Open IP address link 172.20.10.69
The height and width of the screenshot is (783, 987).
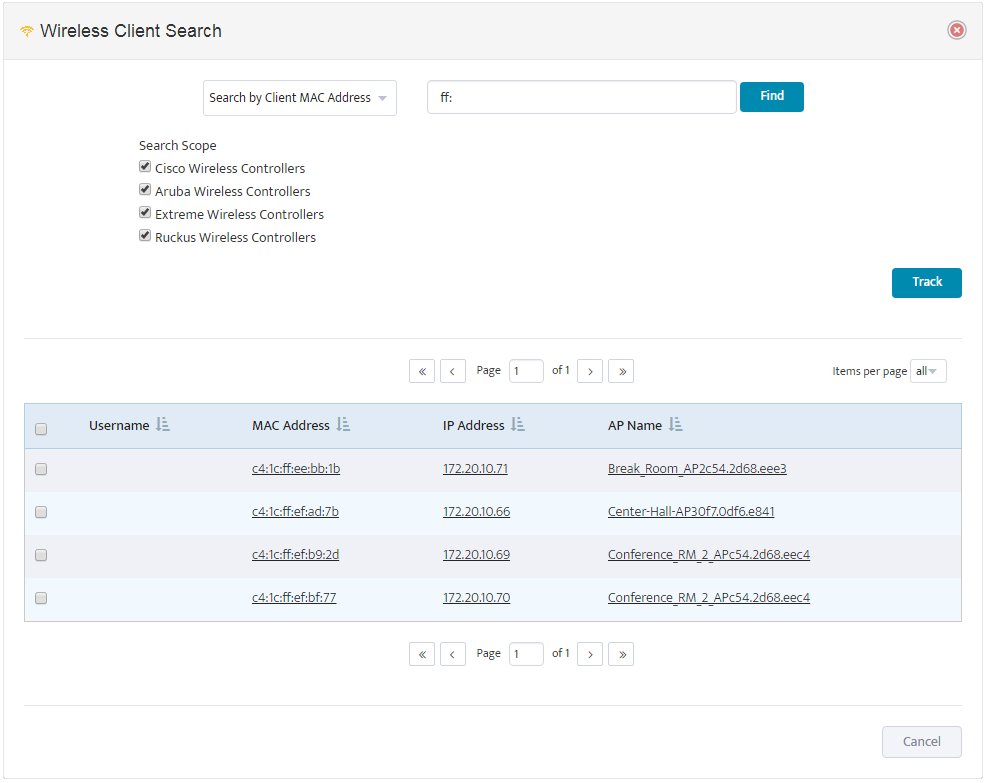pyautogui.click(x=477, y=555)
